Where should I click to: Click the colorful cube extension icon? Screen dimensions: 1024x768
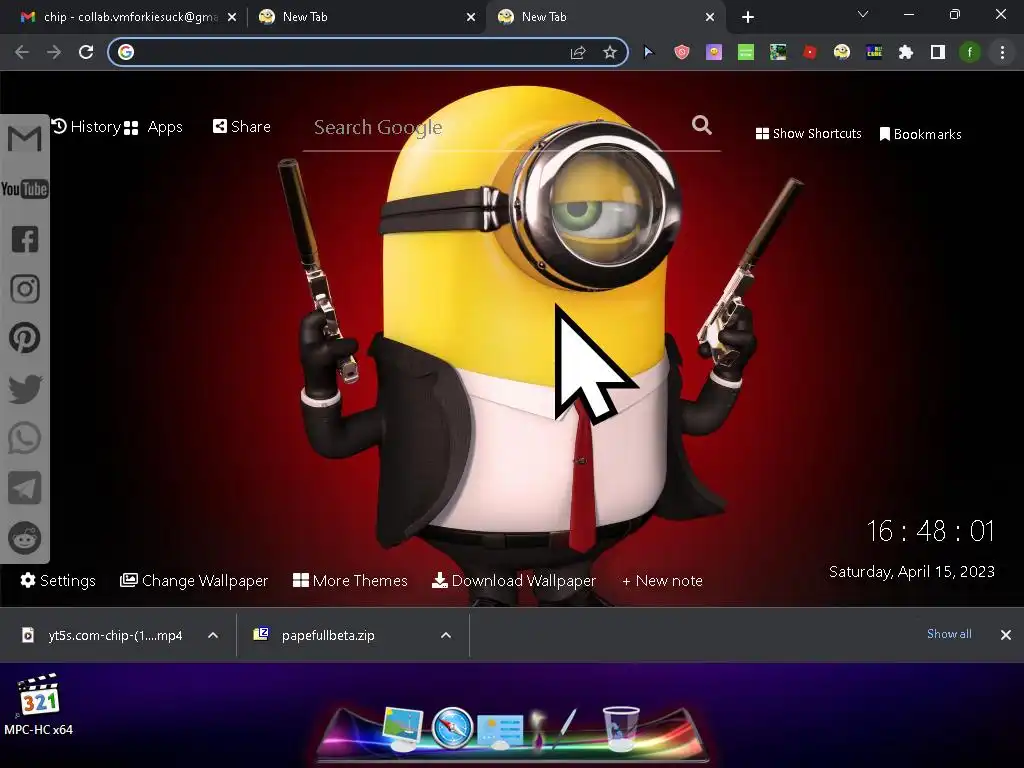(874, 52)
